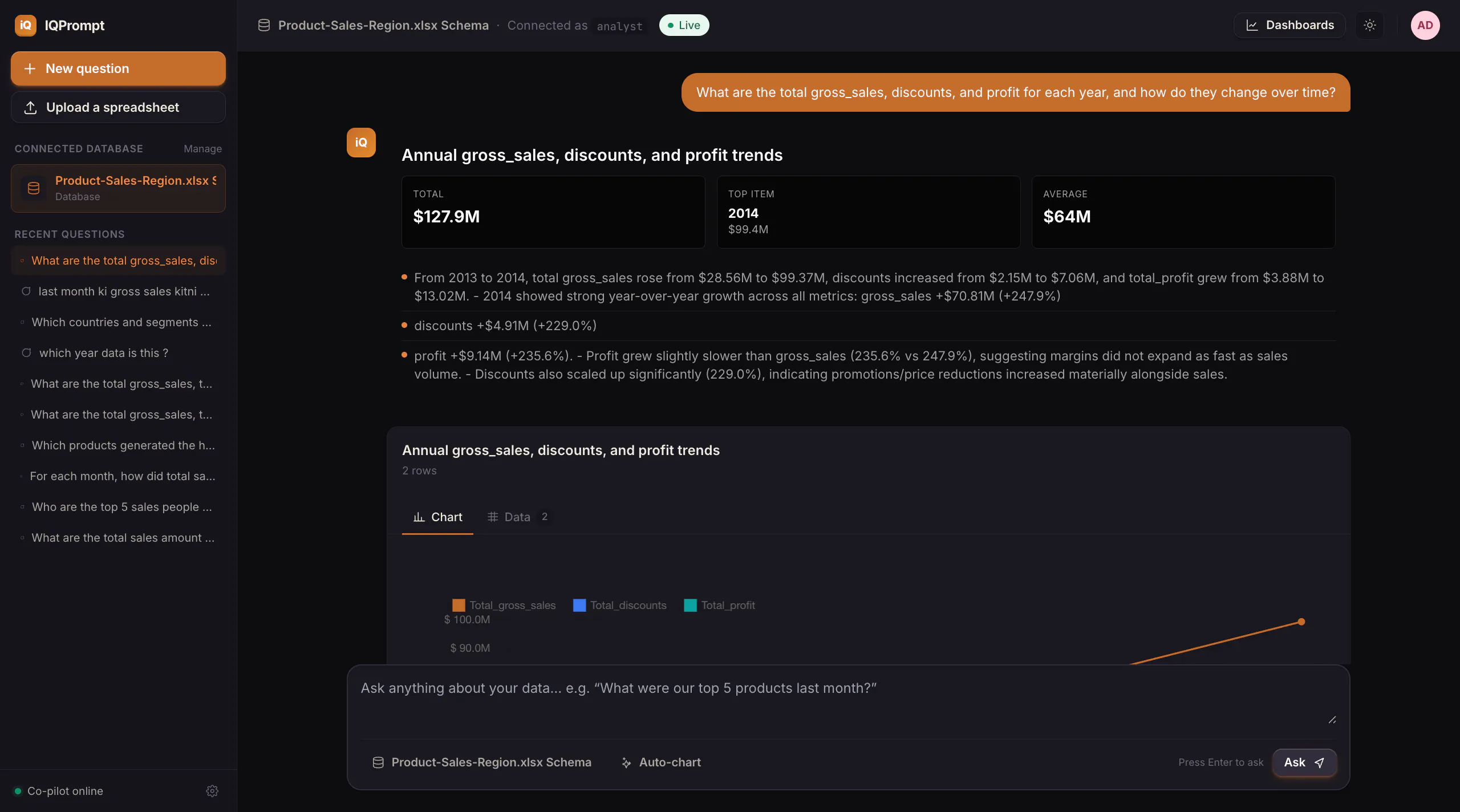The height and width of the screenshot is (812, 1460).
Task: Click the Live status badge
Action: pos(684,25)
